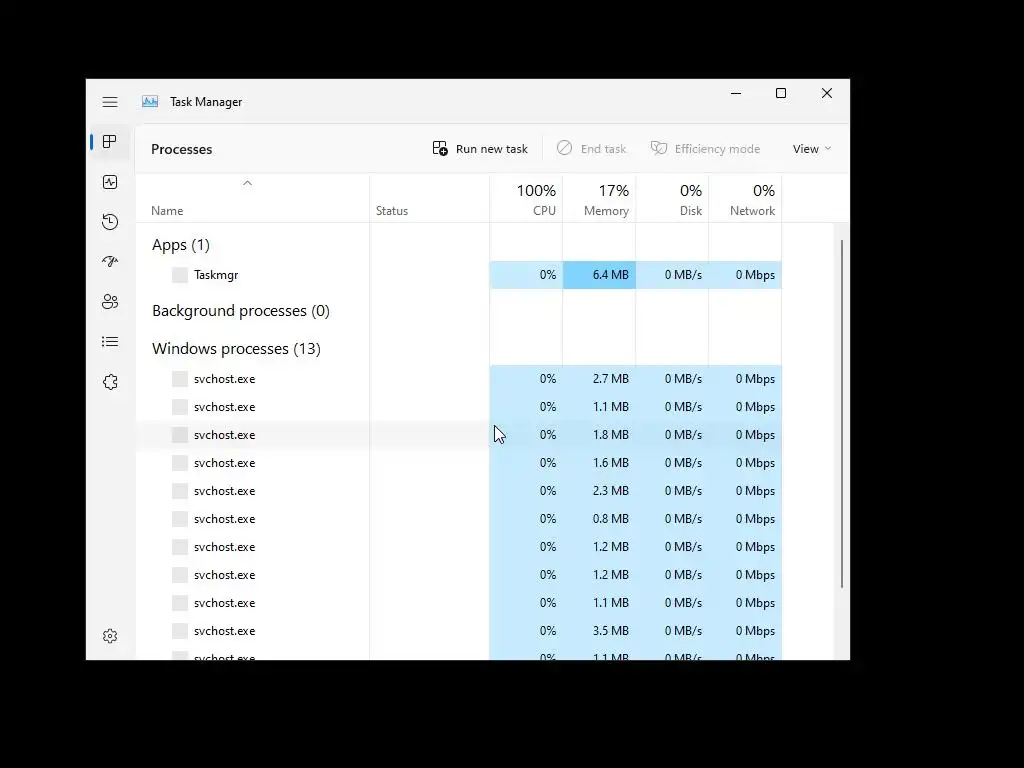The height and width of the screenshot is (768, 1024).
Task: Click the Taskmgr 6.4 MB memory cell
Action: tap(600, 275)
